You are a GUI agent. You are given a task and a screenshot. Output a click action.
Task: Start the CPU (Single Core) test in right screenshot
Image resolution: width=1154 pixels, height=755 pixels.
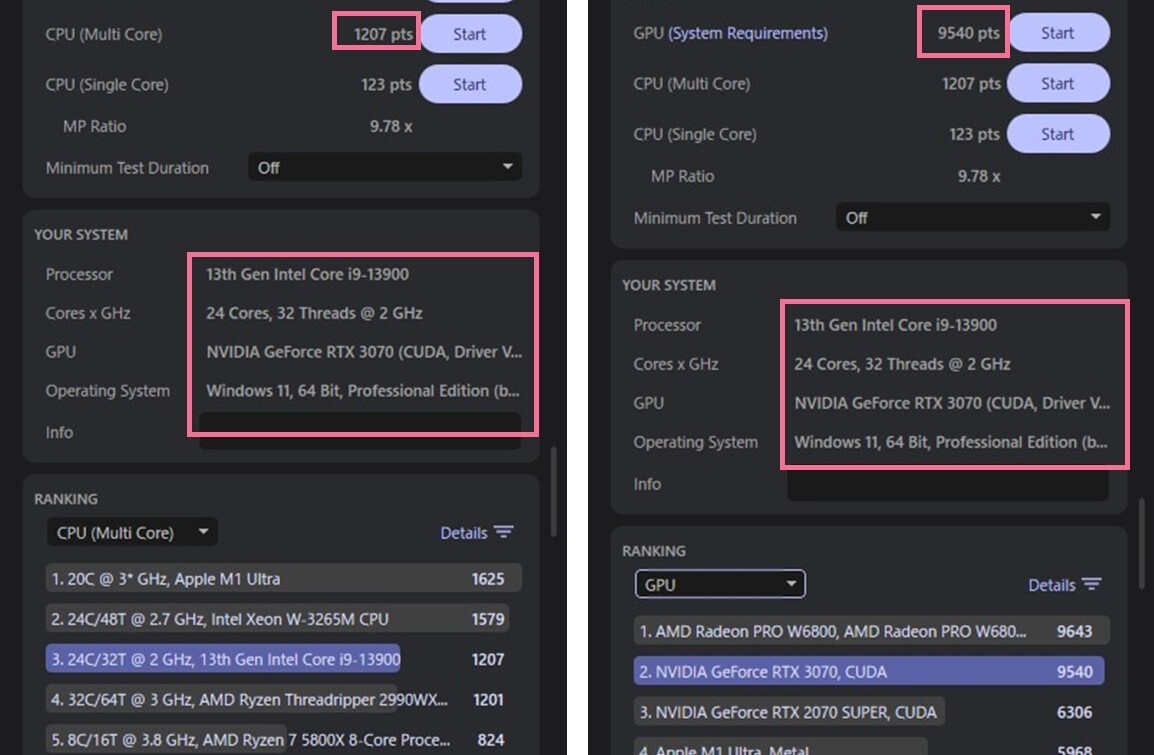pyautogui.click(x=1058, y=134)
